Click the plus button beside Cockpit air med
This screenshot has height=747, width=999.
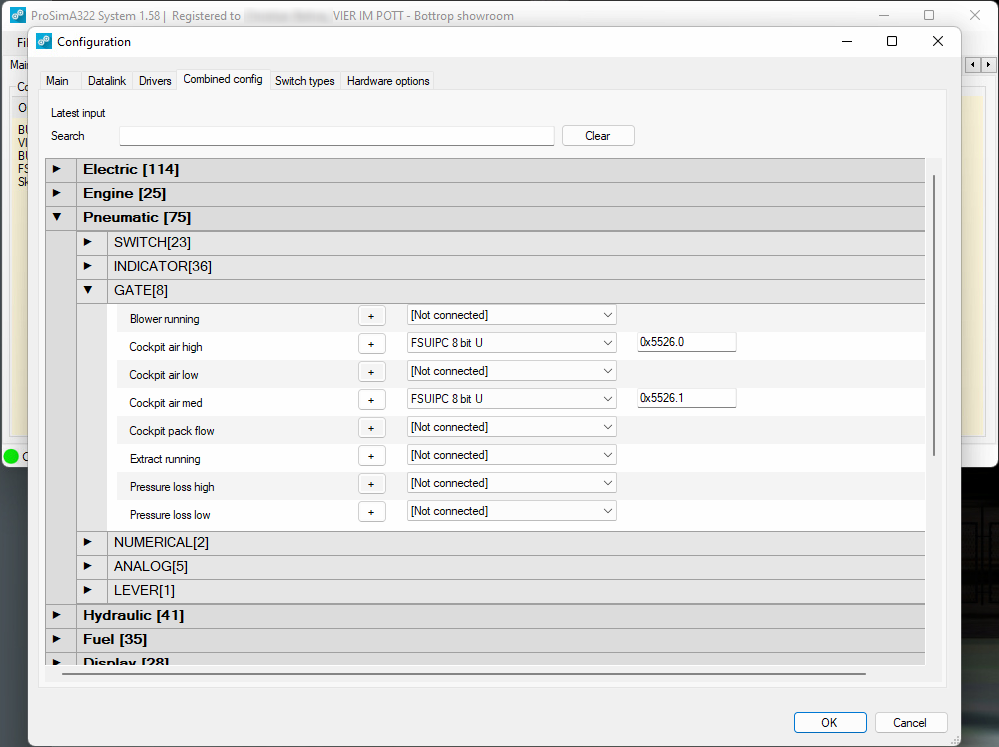pyautogui.click(x=371, y=400)
